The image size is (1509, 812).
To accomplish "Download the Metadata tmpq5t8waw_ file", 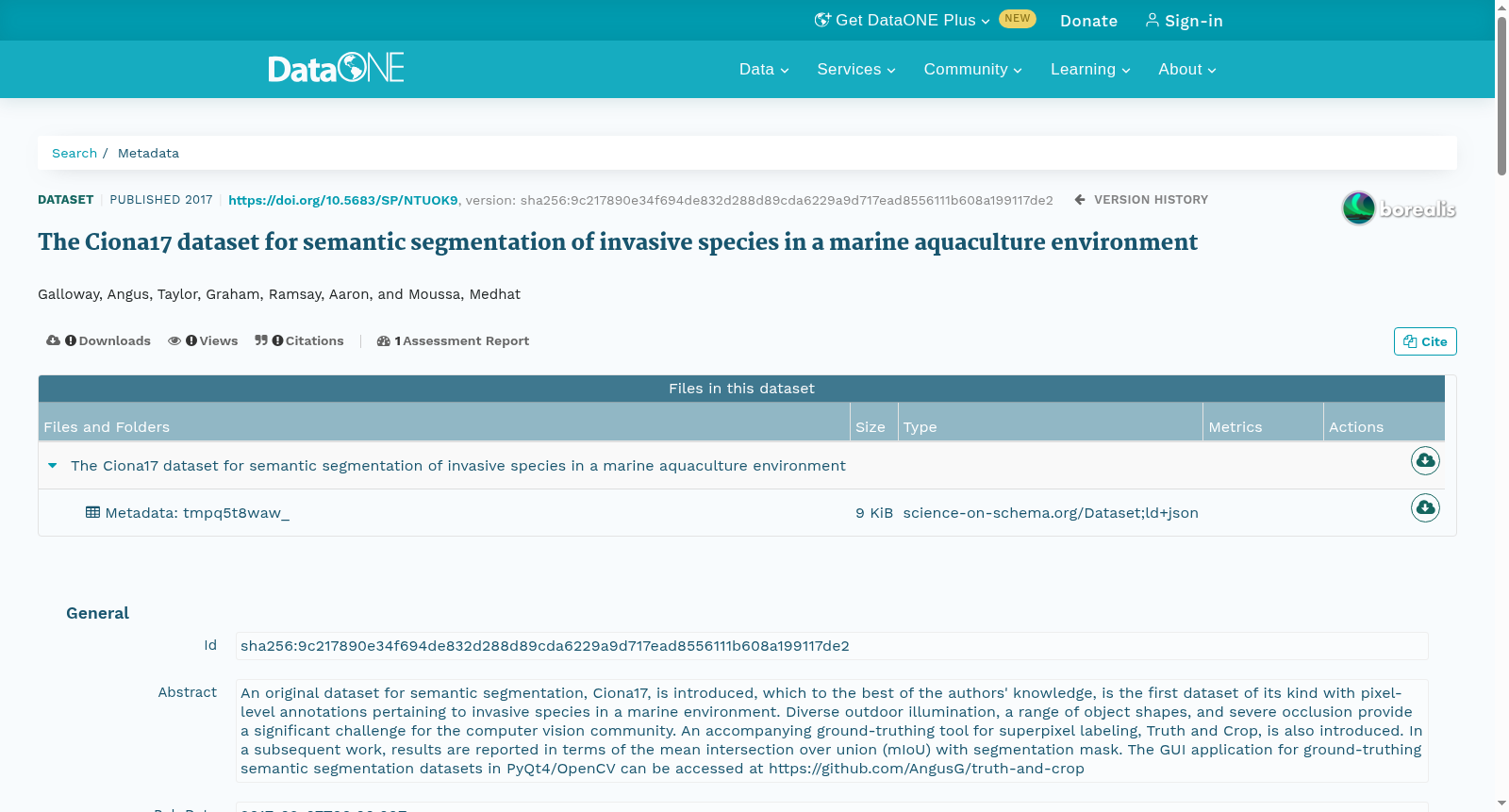I will [1425, 507].
